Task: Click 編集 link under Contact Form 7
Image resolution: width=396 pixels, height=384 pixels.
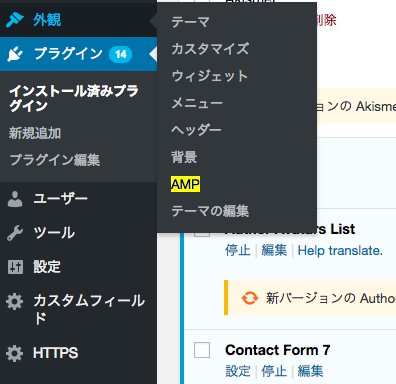Action: tap(310, 371)
